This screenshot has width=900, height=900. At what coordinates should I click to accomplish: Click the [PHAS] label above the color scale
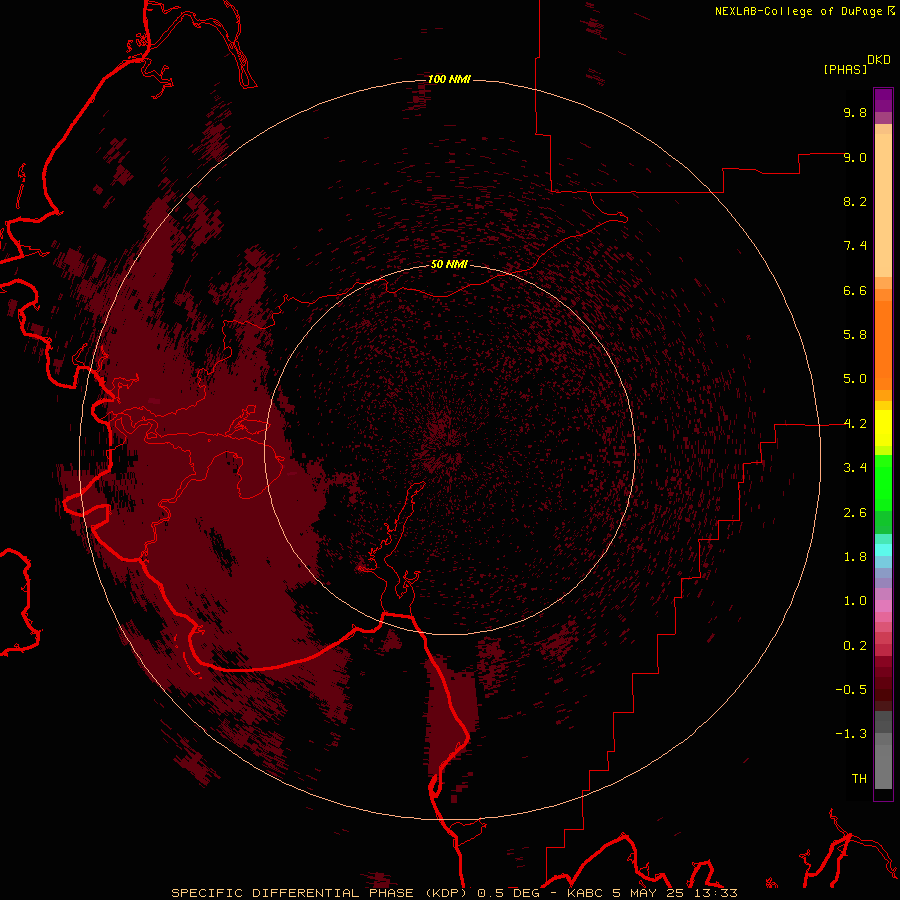click(845, 69)
